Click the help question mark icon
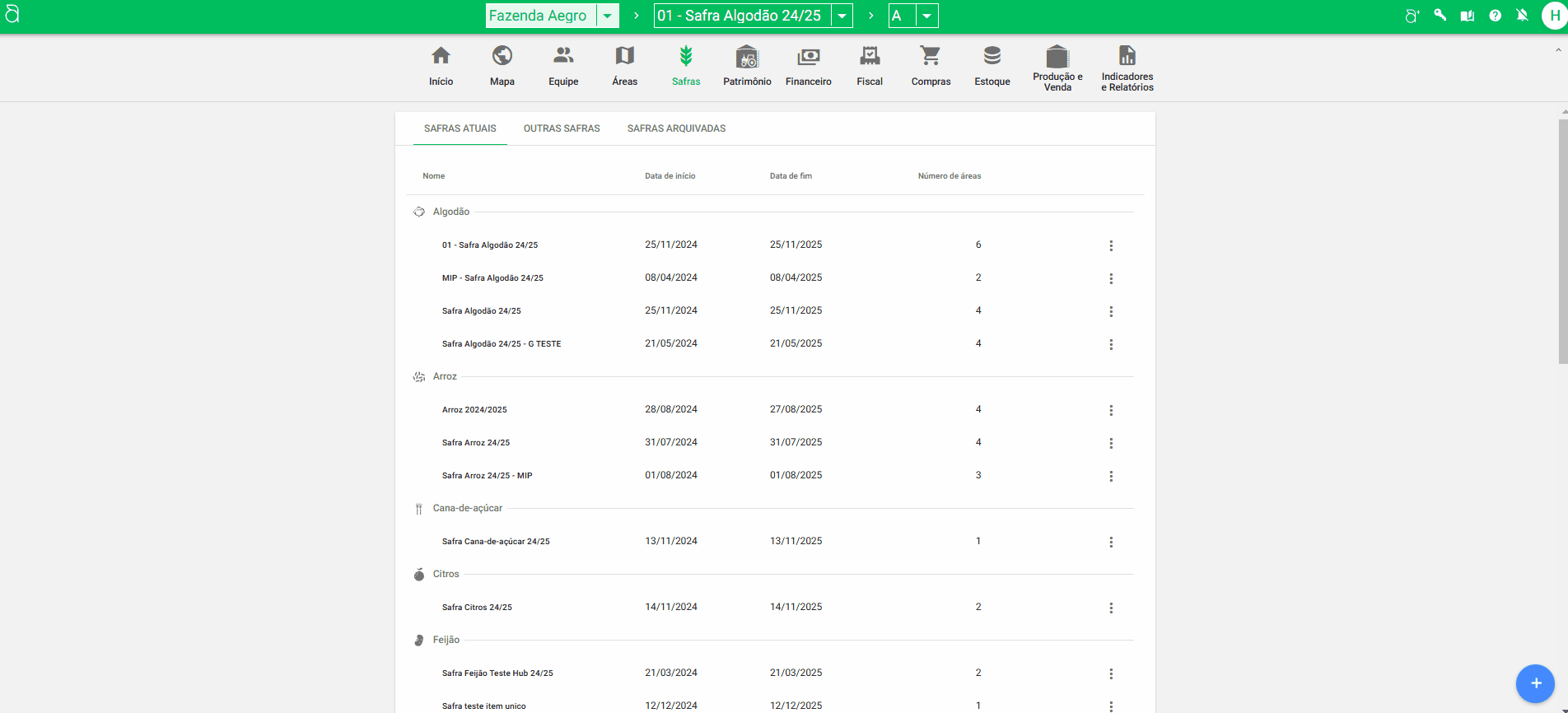The image size is (1568, 713). (x=1495, y=16)
